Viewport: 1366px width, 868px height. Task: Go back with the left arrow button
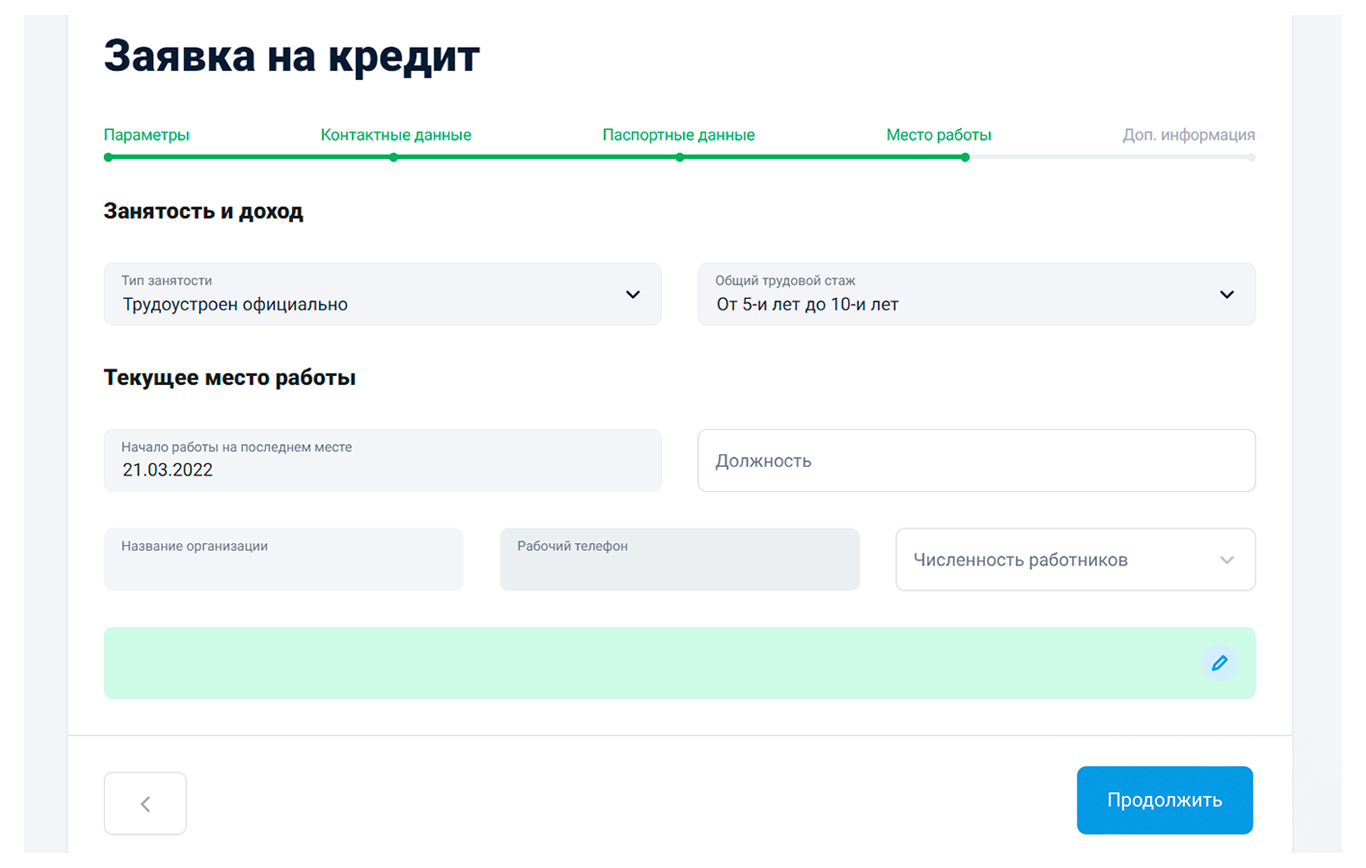tap(145, 803)
